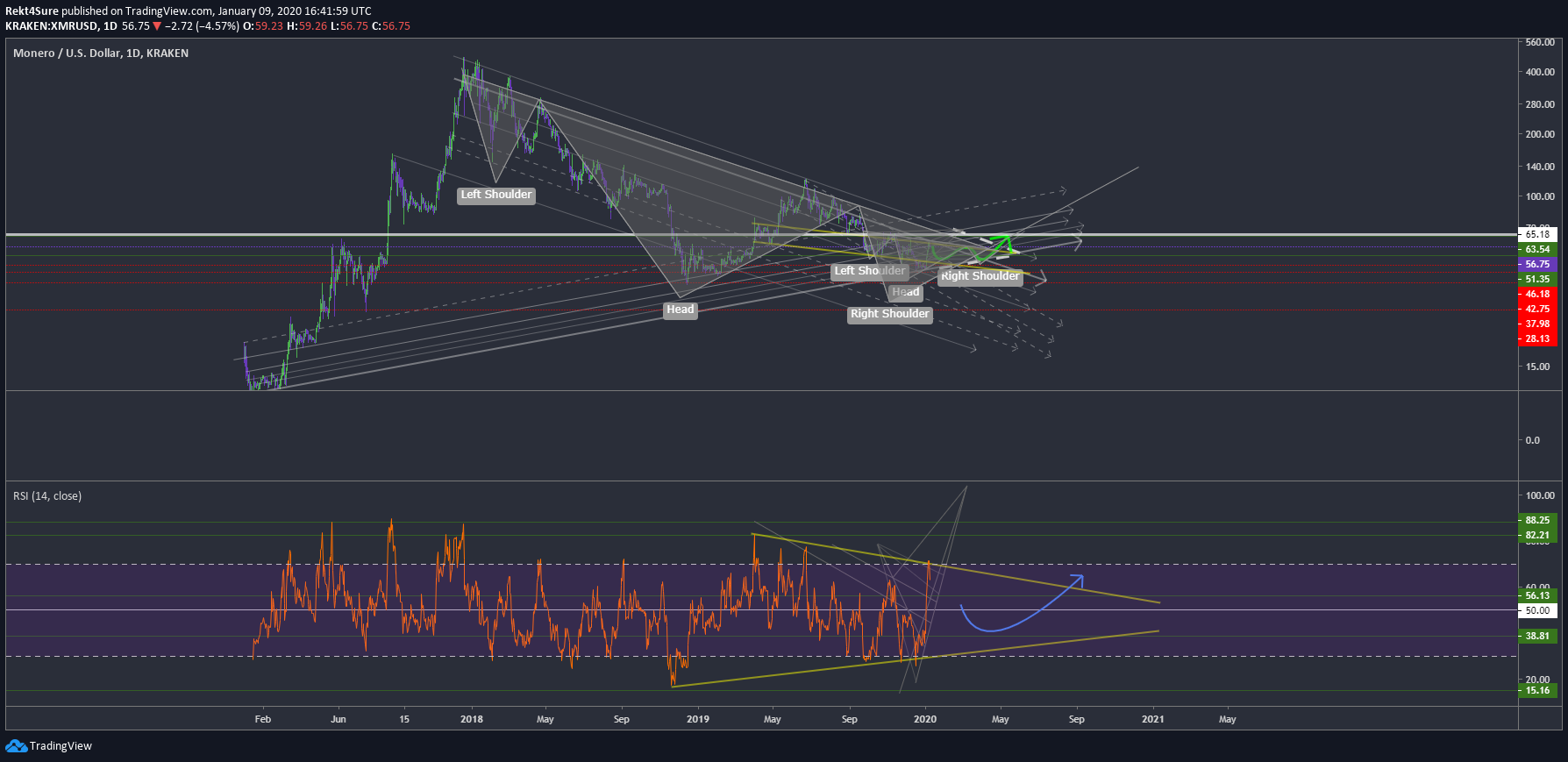Select the 'Right Shoulder' label near 2020
Screen dimensions: 1568x762
click(980, 276)
